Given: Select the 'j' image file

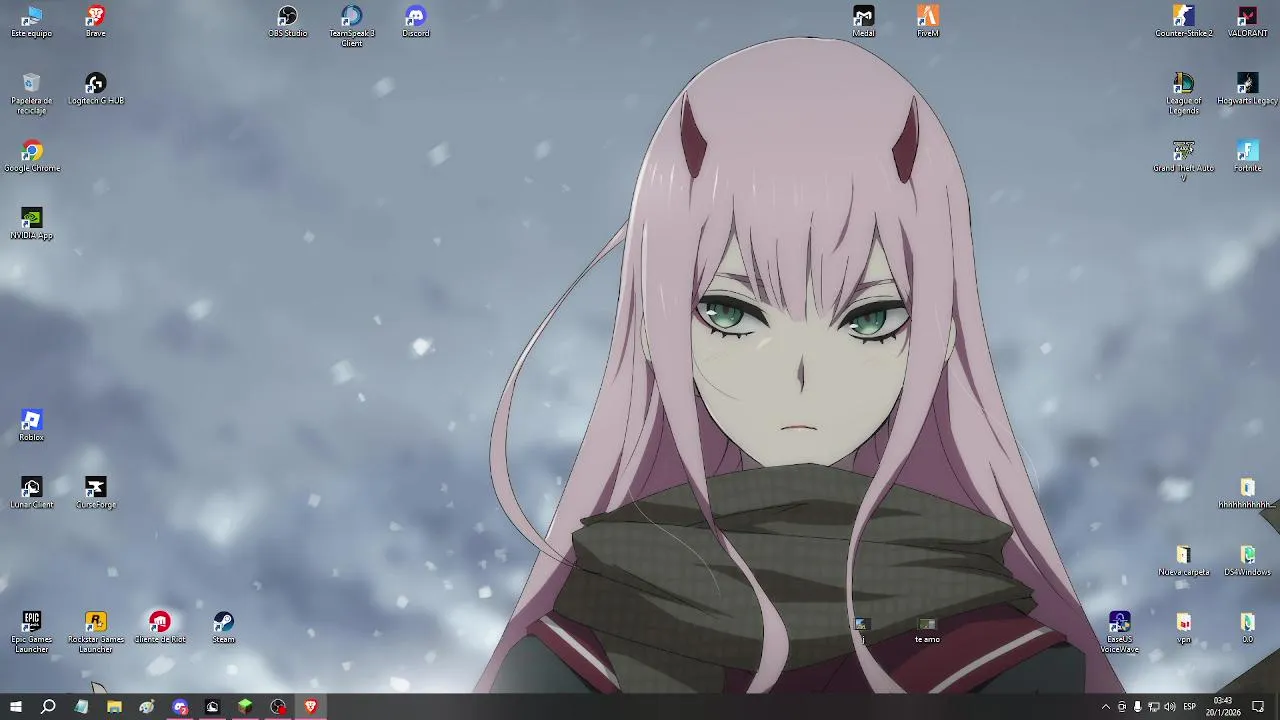Looking at the screenshot, I should 862,629.
